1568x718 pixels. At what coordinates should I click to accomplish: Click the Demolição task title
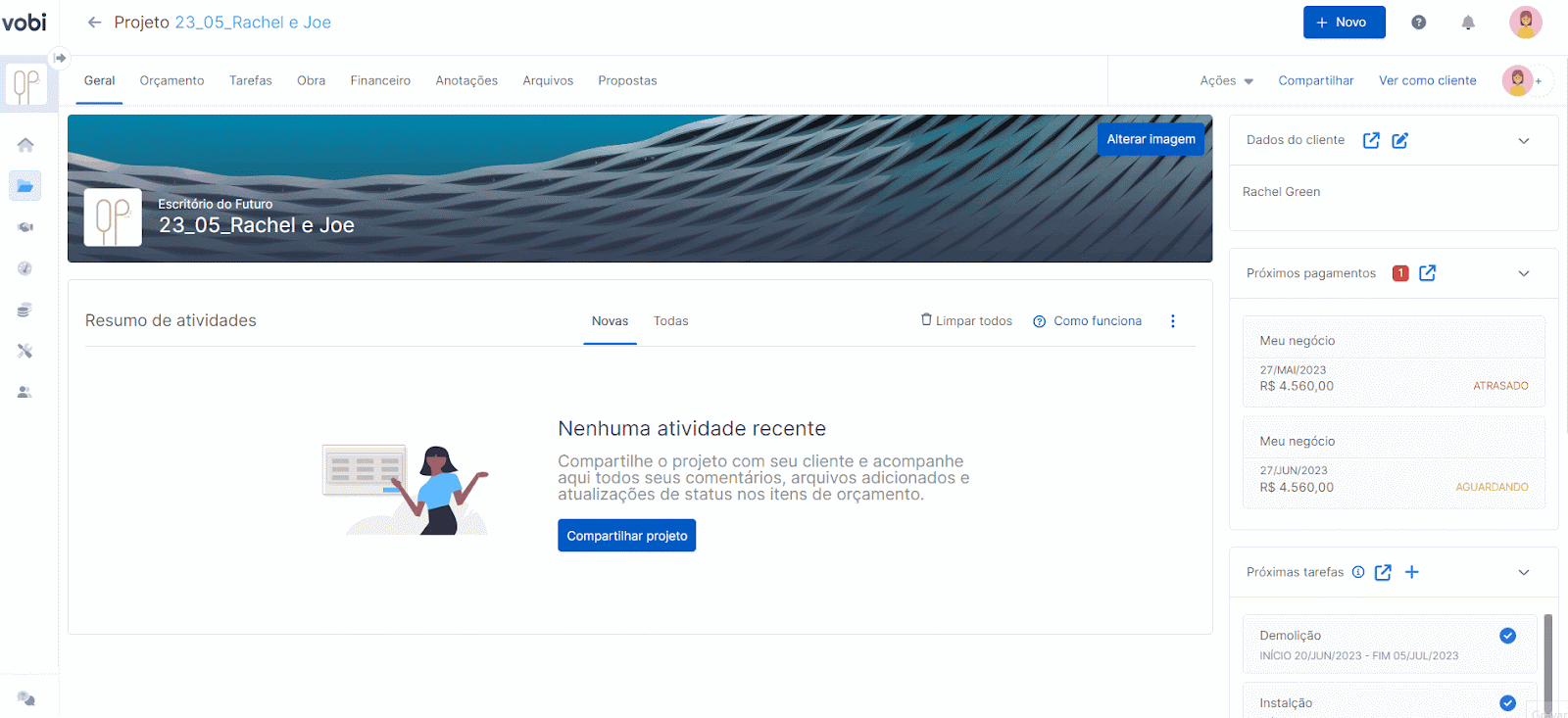(x=1291, y=636)
